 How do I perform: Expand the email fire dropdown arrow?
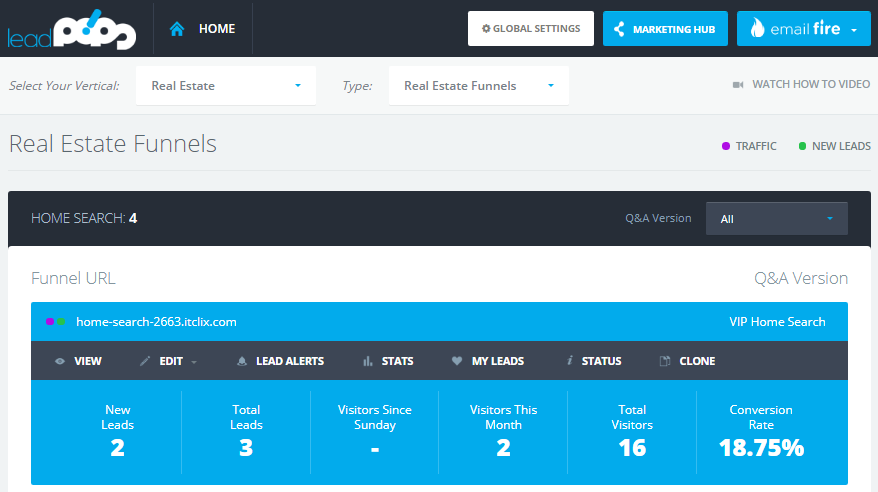[x=854, y=30]
